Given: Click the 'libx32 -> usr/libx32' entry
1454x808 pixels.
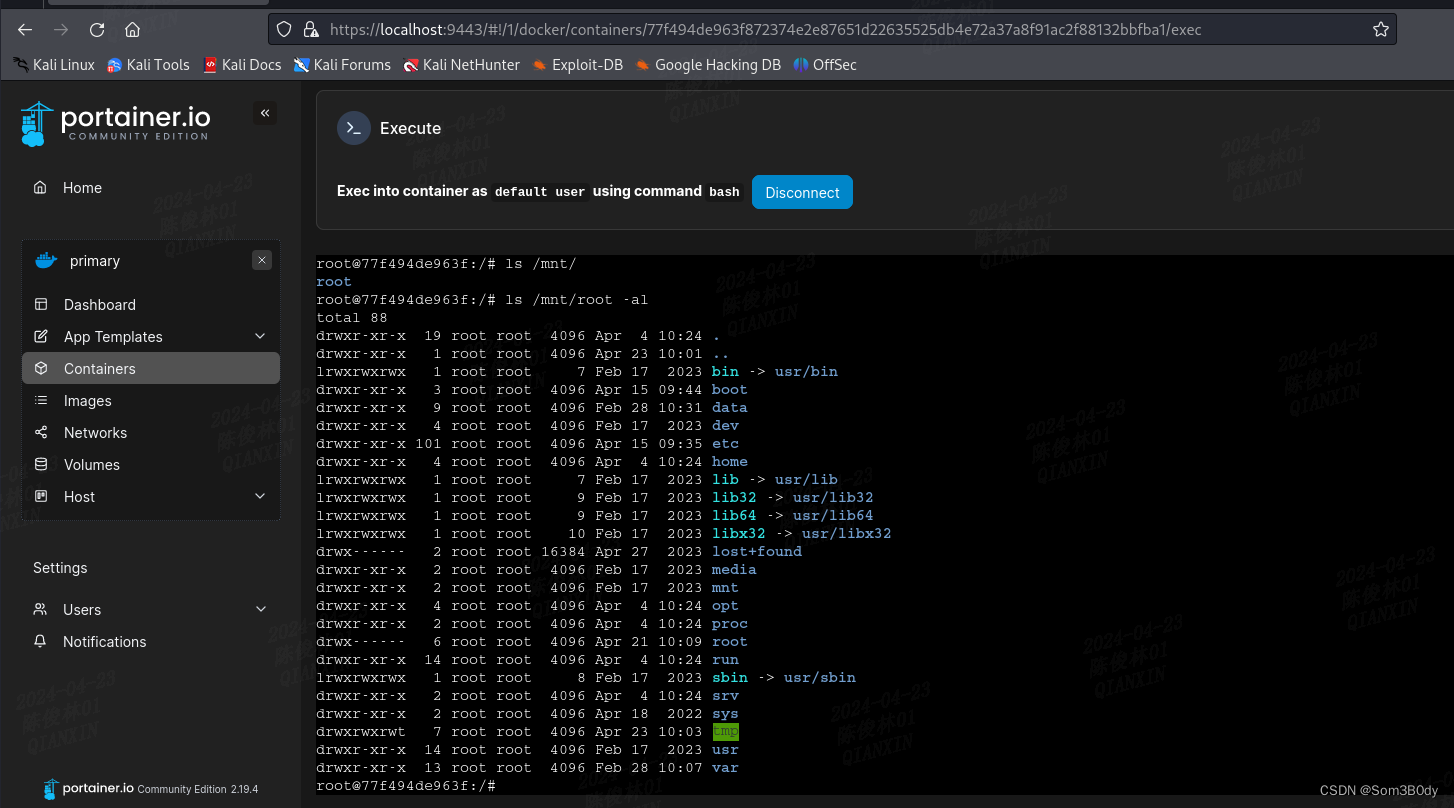Looking at the screenshot, I should (x=802, y=534).
